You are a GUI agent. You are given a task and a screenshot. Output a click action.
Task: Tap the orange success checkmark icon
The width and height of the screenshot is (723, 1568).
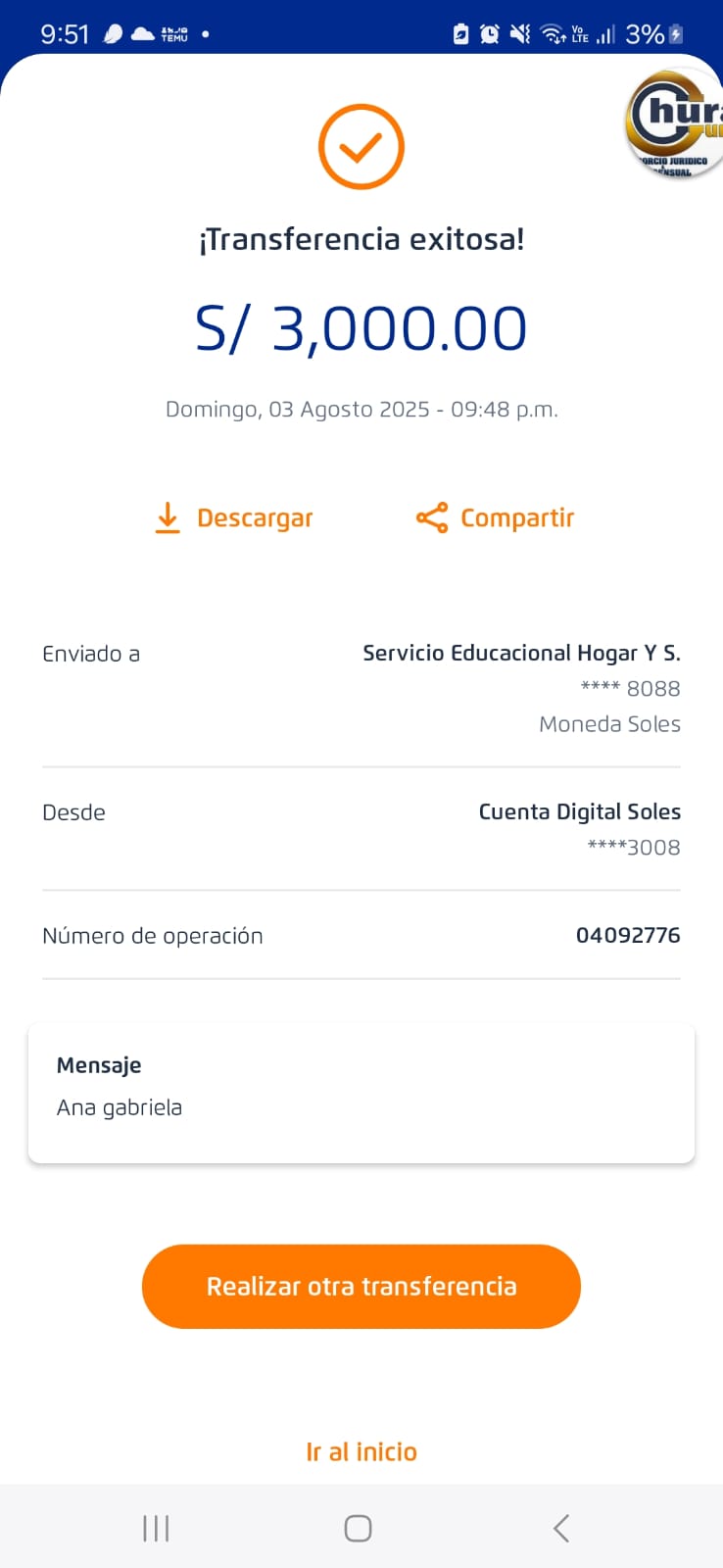(361, 147)
